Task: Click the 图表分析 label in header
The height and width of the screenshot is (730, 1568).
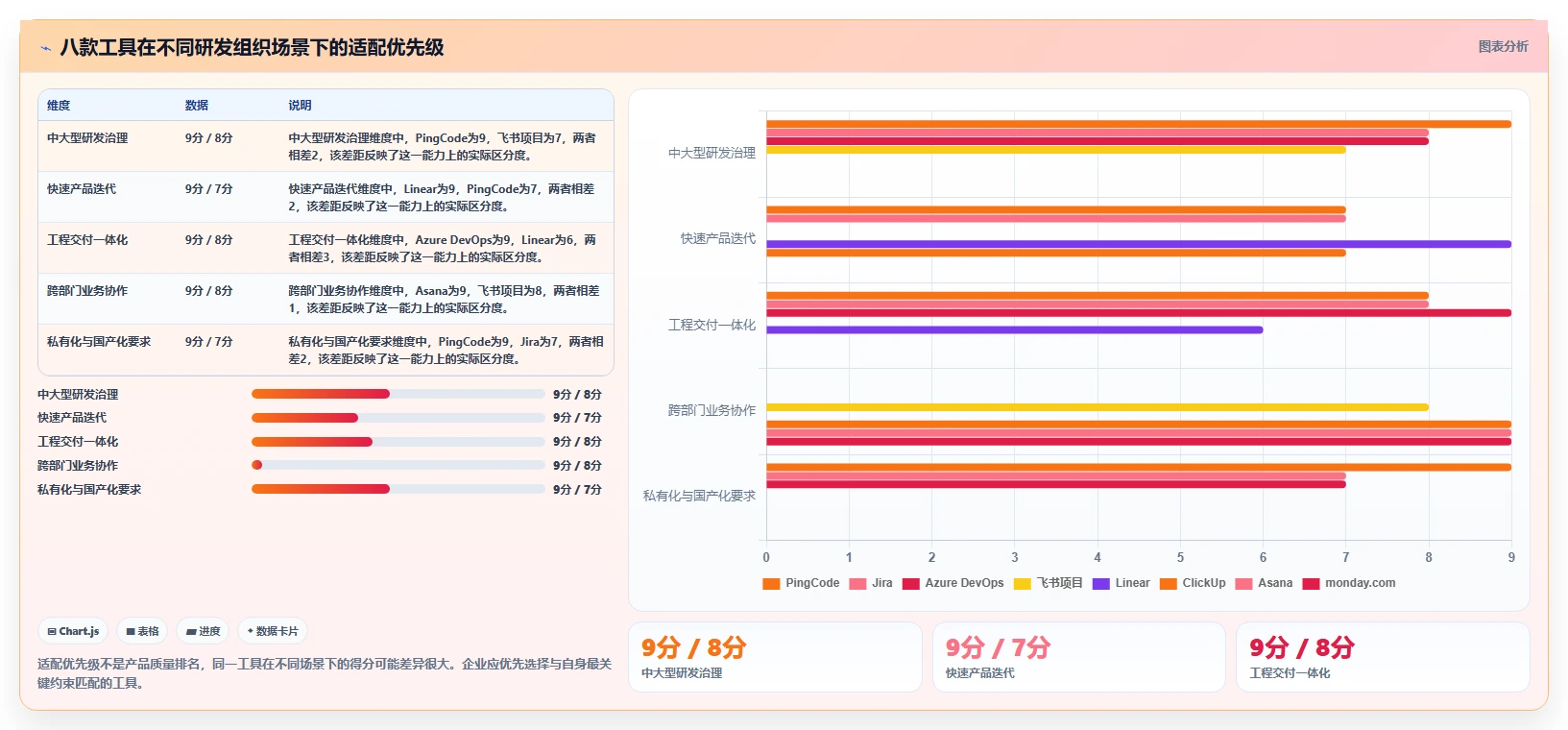Action: coord(1503,46)
